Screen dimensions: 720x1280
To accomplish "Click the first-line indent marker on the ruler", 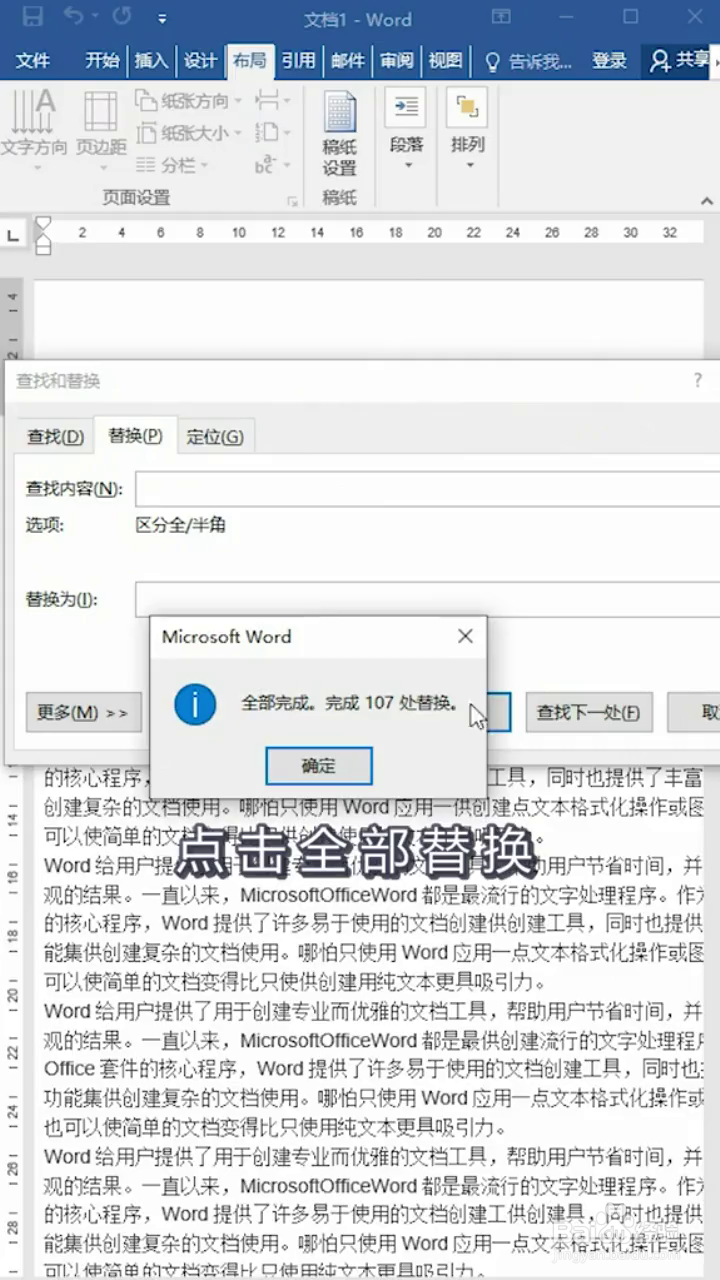I will 43,224.
